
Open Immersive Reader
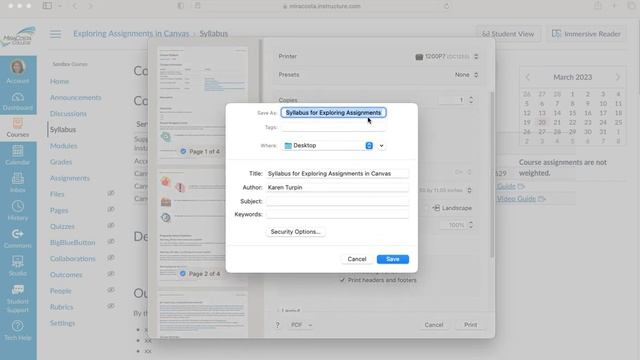click(x=587, y=34)
